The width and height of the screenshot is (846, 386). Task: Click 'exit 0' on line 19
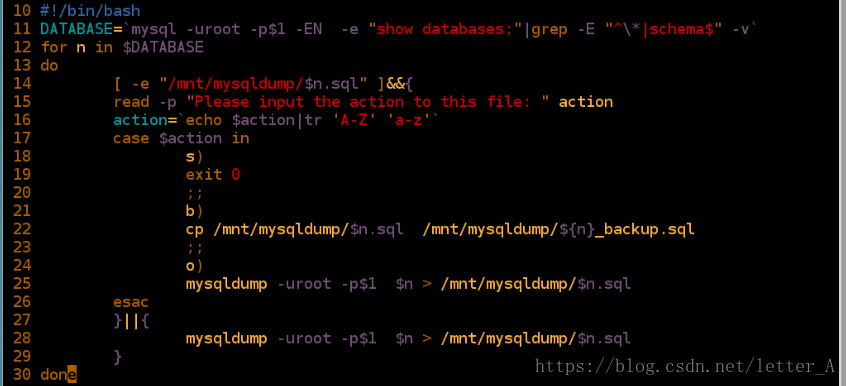(213, 175)
